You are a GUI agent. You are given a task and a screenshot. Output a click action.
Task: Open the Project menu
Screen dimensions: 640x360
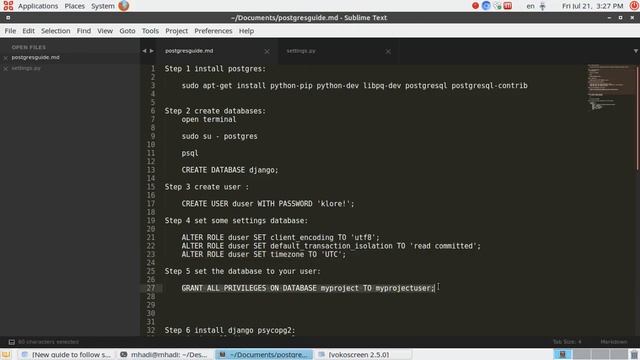click(176, 31)
